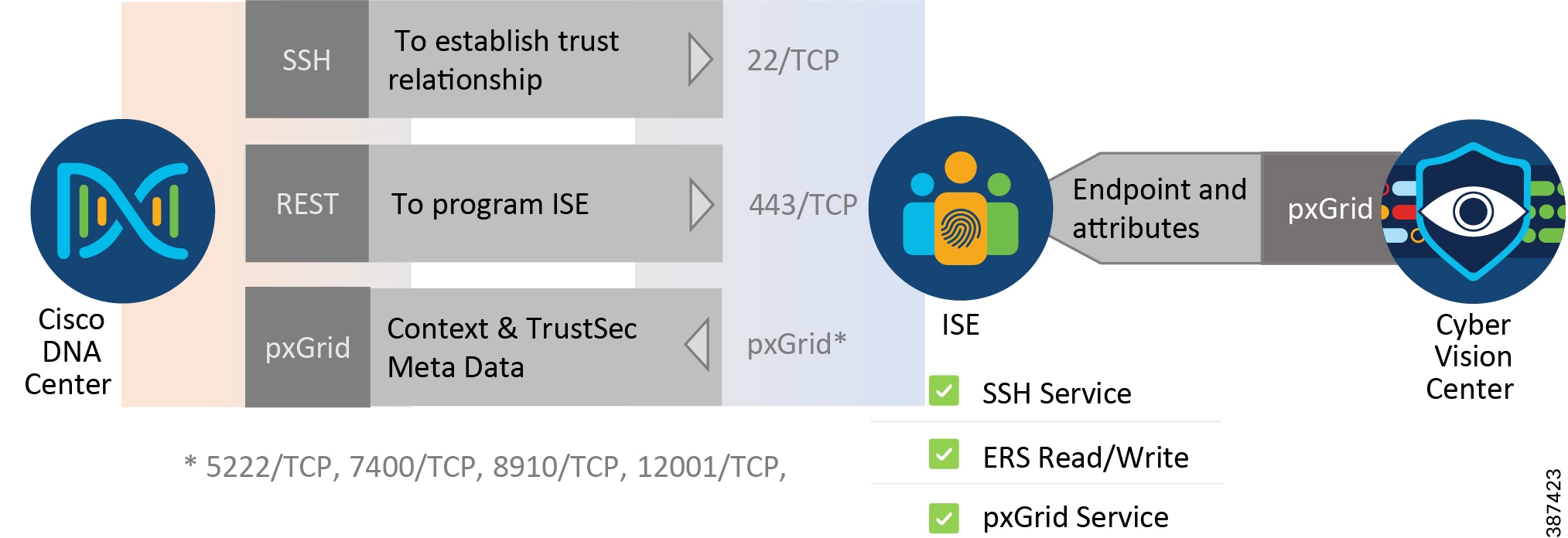Viewport: 1568px width, 538px height.
Task: Toggle the pxGrid Service checkbox
Action: coord(944,517)
